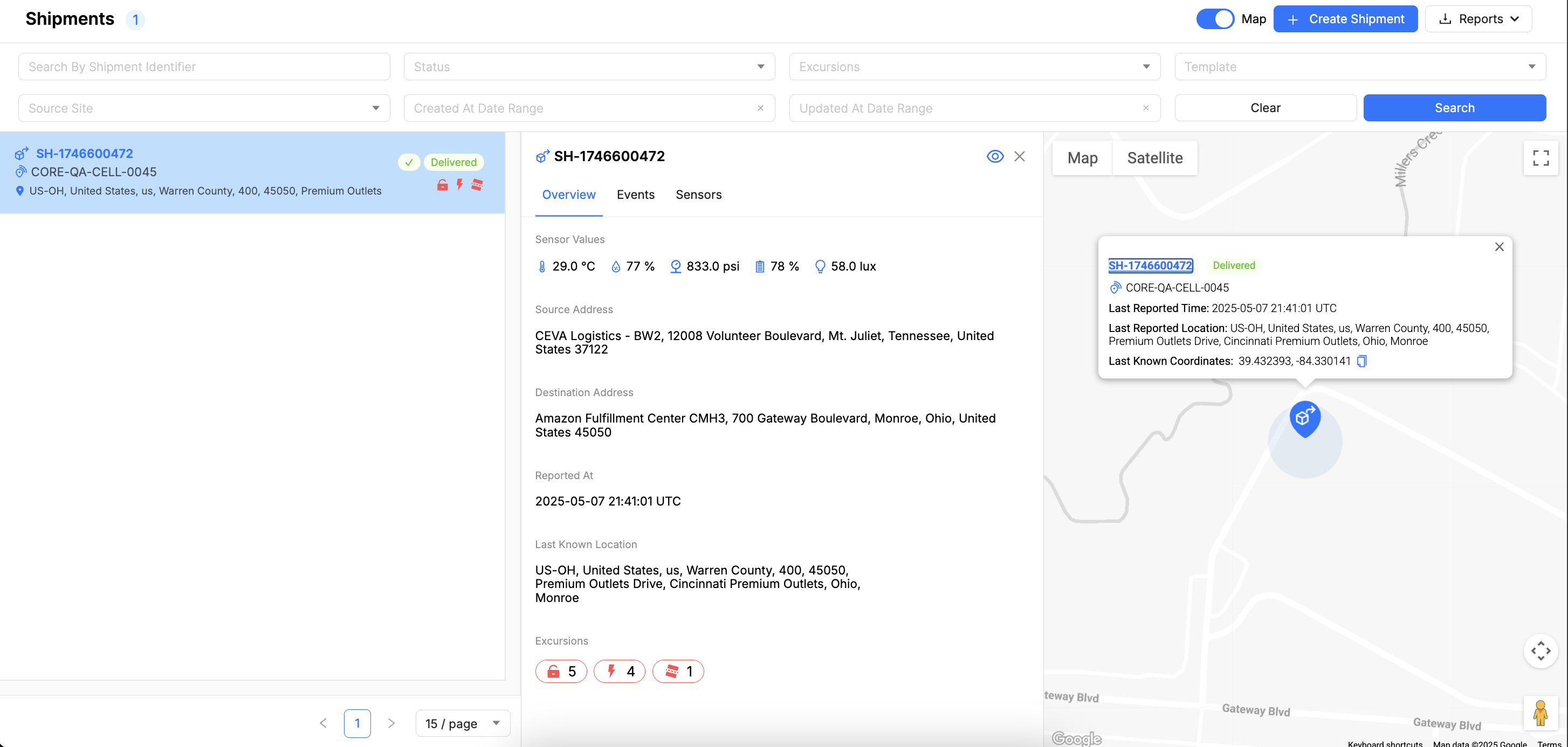Copy the last known coordinates
This screenshot has height=747, width=1568.
point(1361,361)
